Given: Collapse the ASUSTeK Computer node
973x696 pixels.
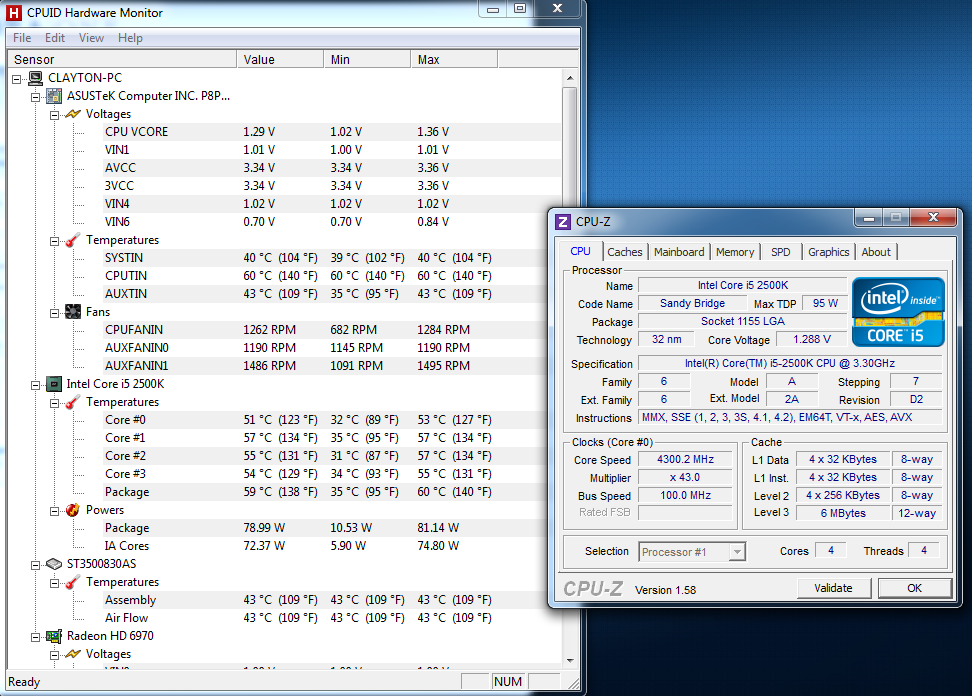Looking at the screenshot, I should [x=35, y=97].
